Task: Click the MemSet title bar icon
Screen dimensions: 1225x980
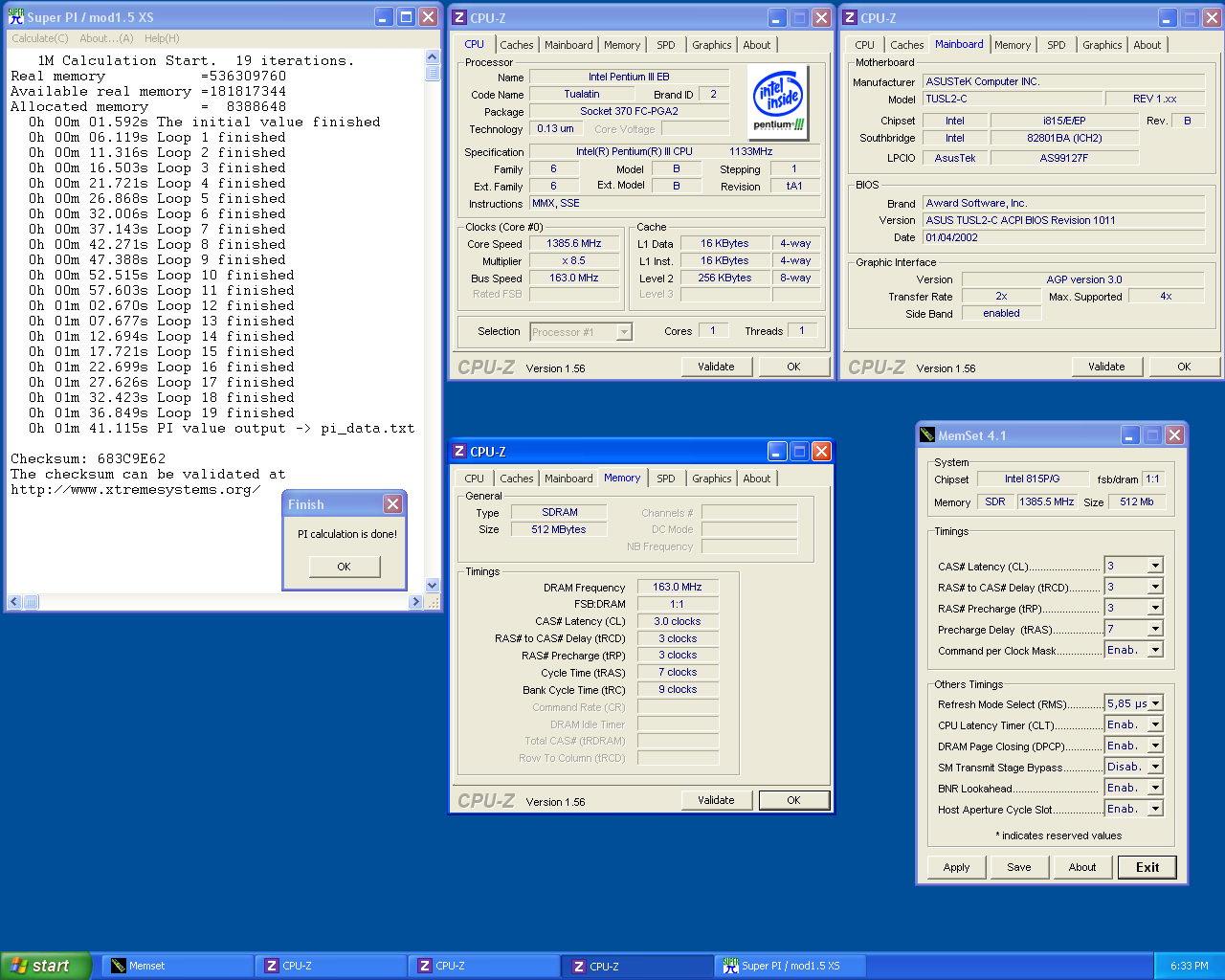Action: 926,435
